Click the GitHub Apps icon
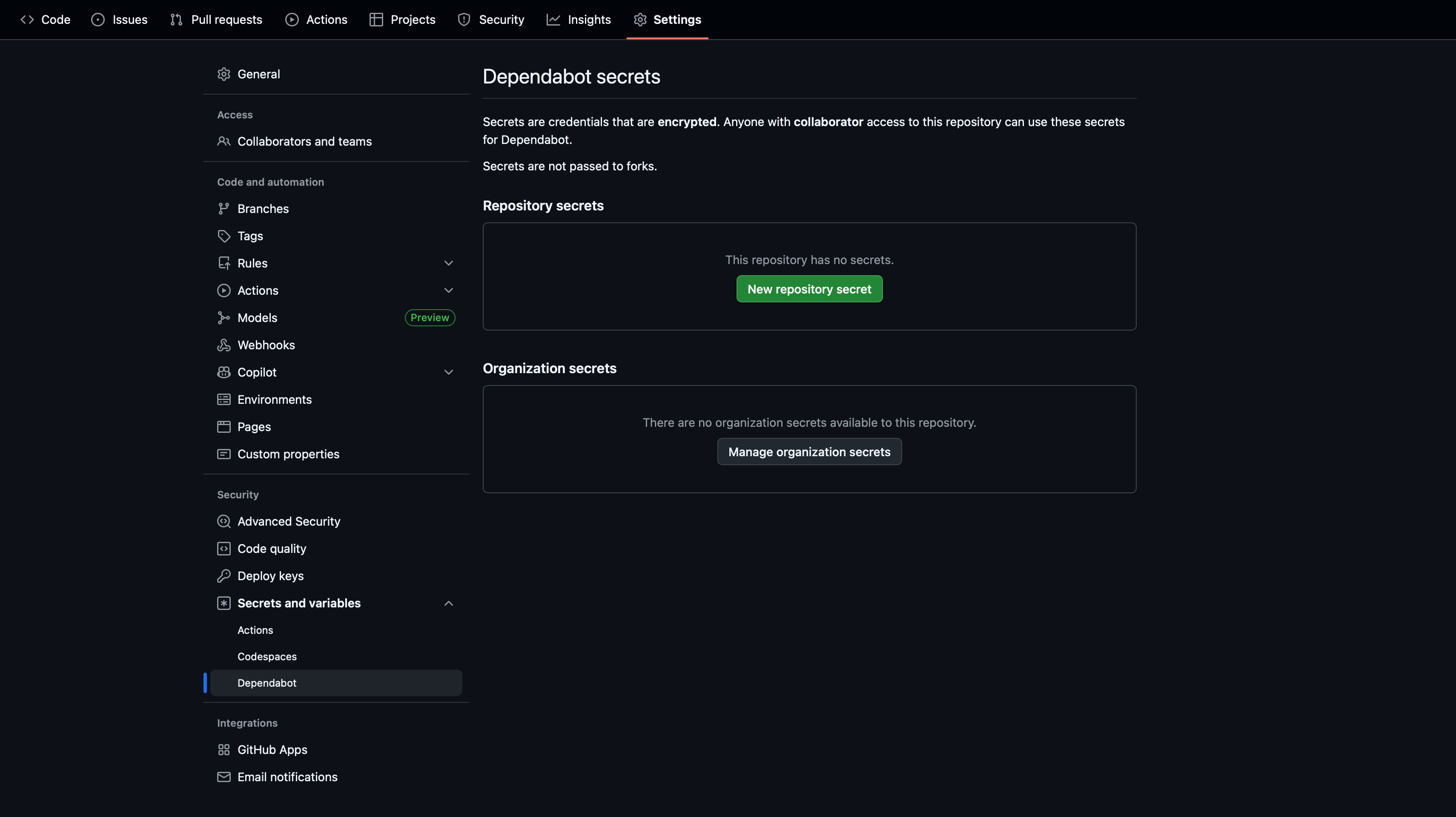Screen dimensions: 1456x817 point(224,749)
